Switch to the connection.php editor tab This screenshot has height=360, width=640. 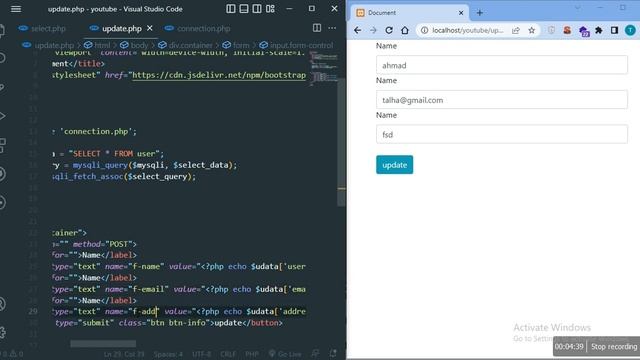point(198,29)
